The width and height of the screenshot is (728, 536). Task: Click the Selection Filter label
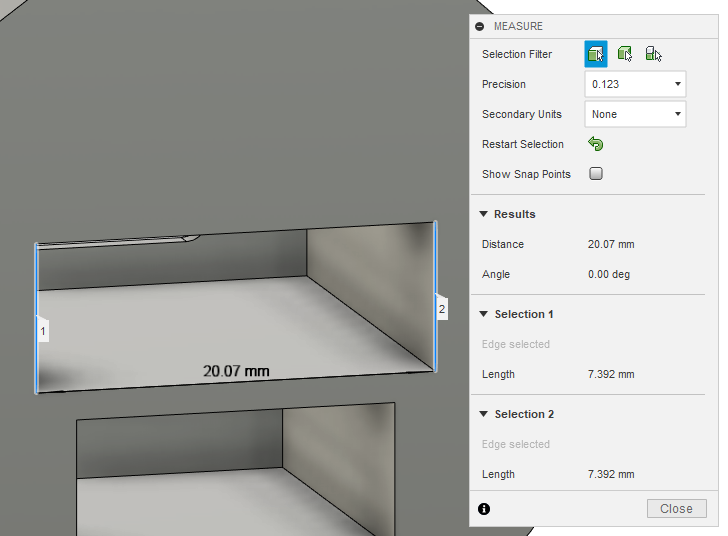tap(517, 54)
